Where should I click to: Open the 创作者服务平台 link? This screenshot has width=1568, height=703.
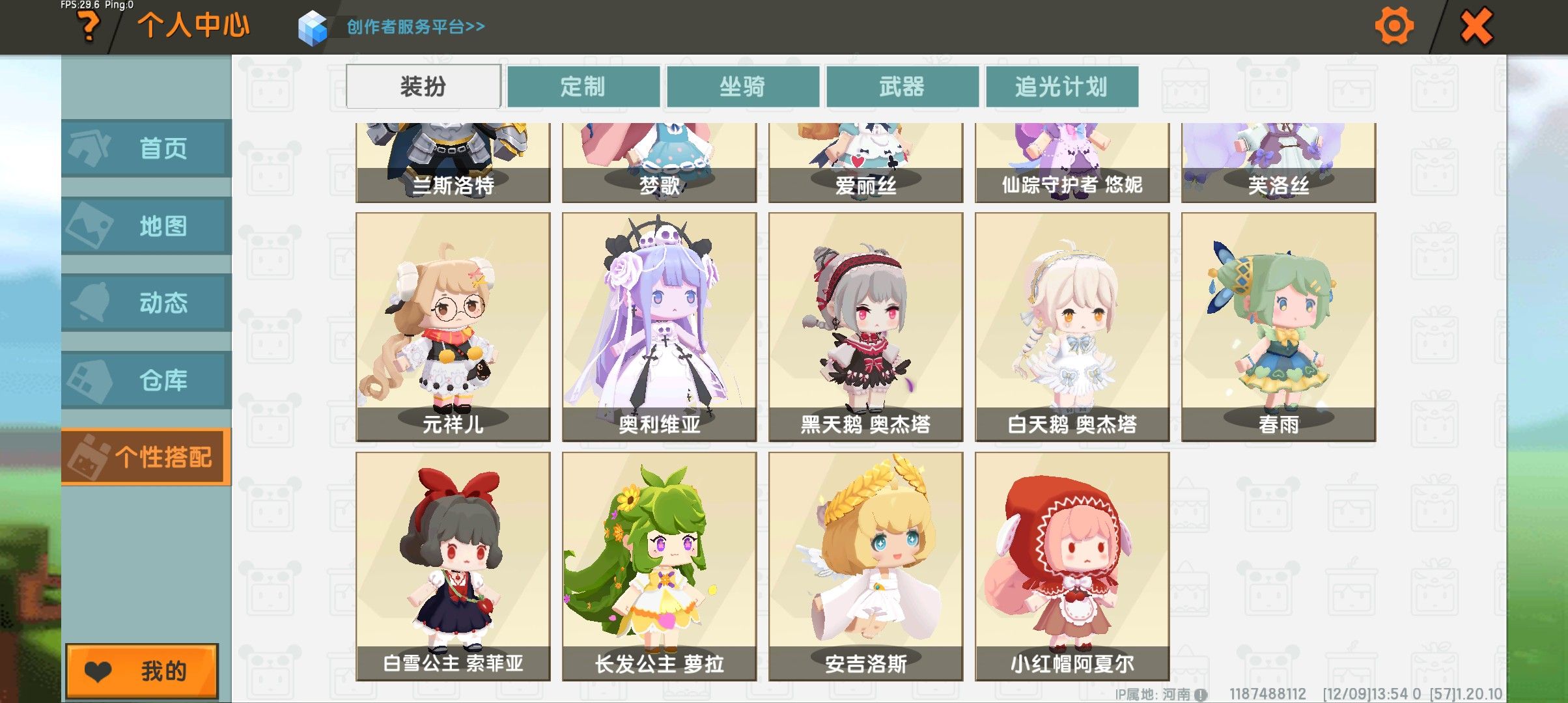(415, 27)
